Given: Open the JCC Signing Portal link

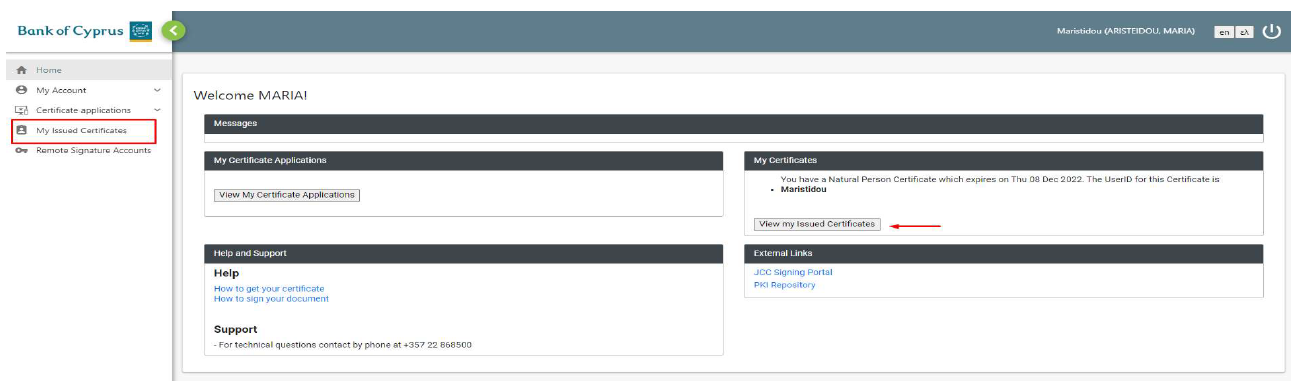Looking at the screenshot, I should coord(793,272).
